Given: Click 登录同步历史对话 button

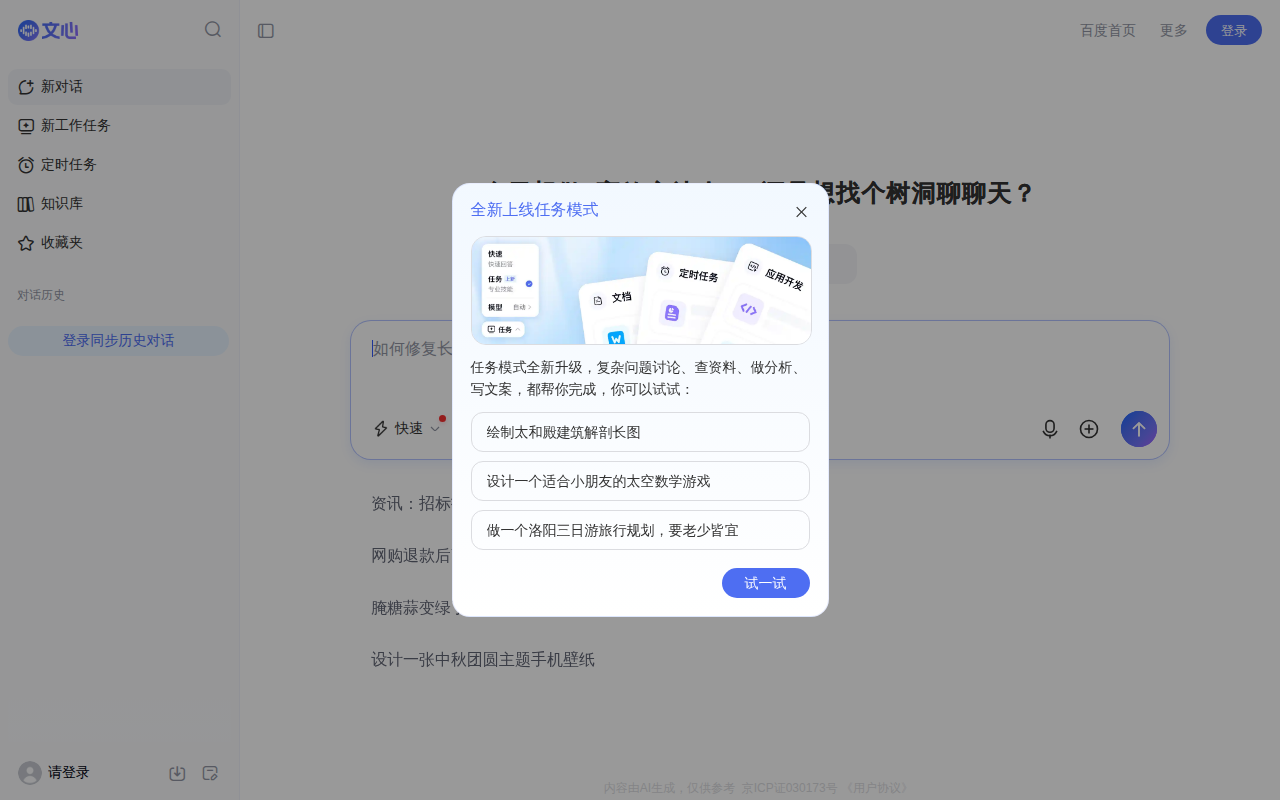Looking at the screenshot, I should click(118, 341).
